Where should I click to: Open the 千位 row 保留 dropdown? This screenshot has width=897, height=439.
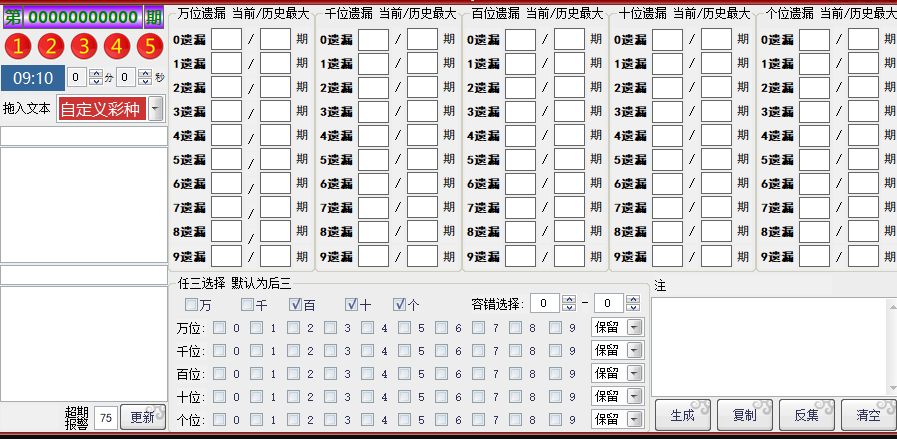[x=635, y=350]
